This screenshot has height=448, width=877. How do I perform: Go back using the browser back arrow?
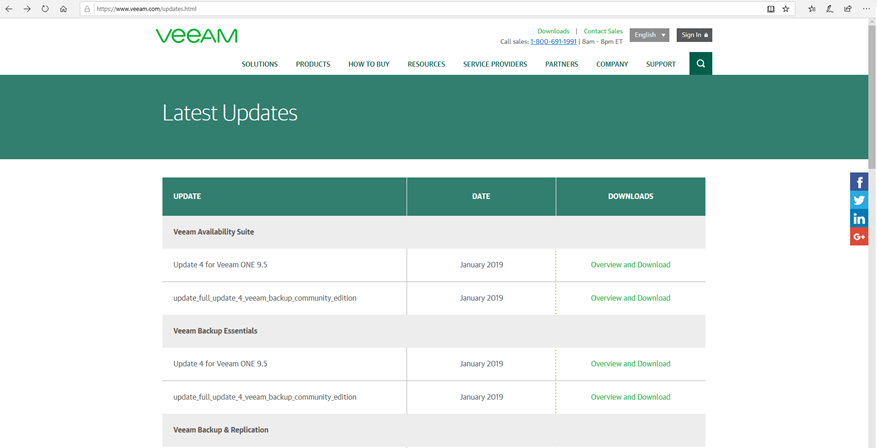pyautogui.click(x=9, y=9)
